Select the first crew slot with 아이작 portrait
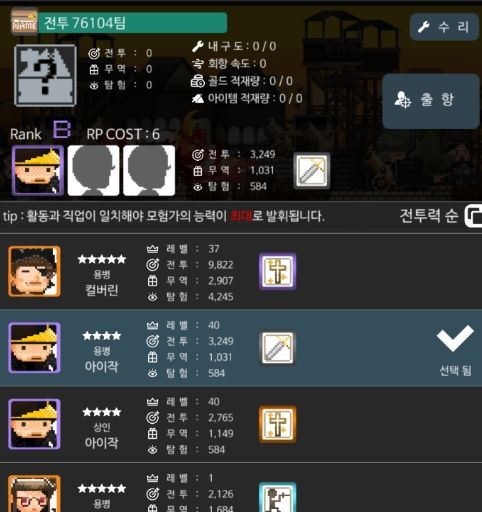The width and height of the screenshot is (482, 512). (x=38, y=170)
